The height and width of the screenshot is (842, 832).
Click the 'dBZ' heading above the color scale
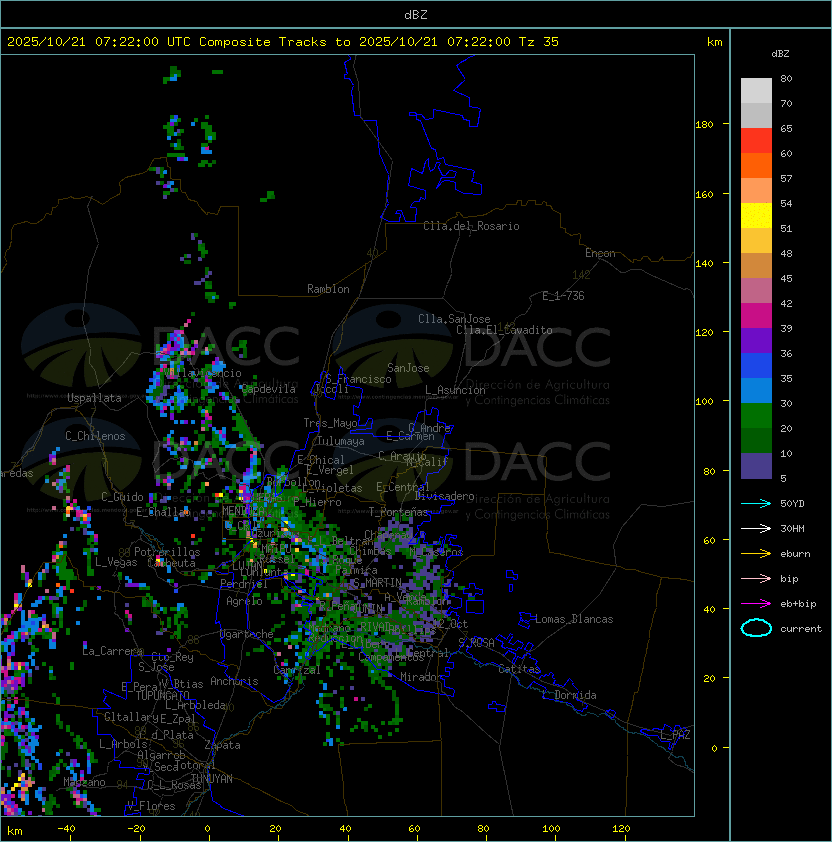pos(780,54)
